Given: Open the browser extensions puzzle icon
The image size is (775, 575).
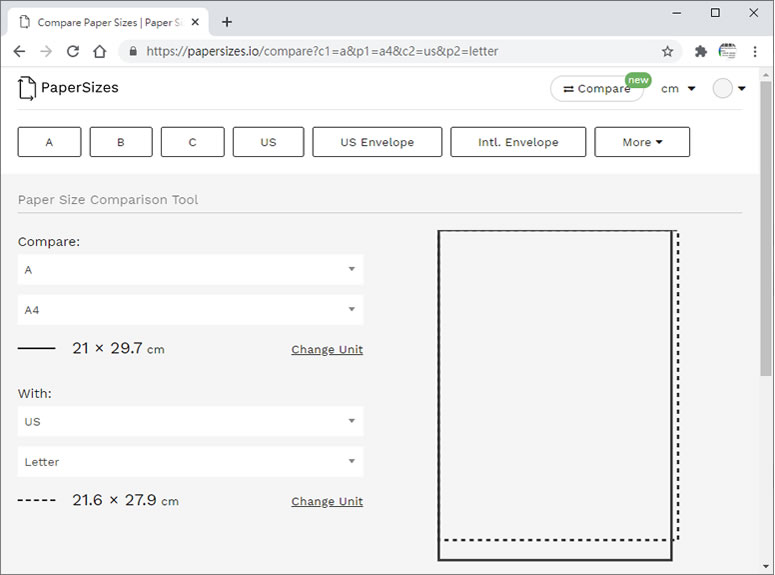Looking at the screenshot, I should (700, 51).
